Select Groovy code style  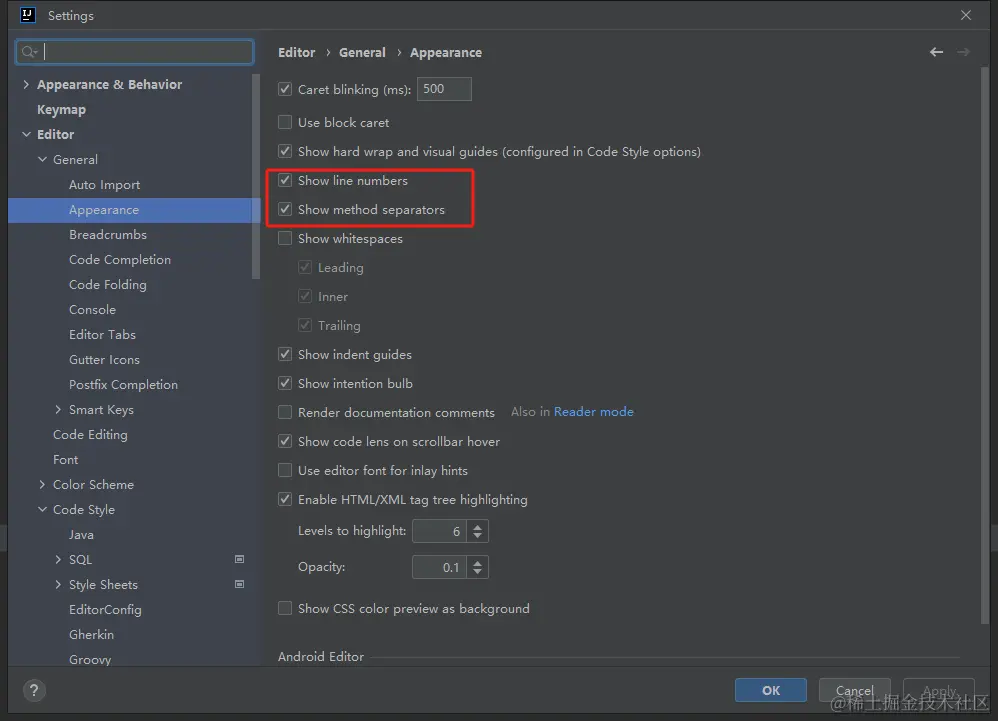(x=90, y=659)
